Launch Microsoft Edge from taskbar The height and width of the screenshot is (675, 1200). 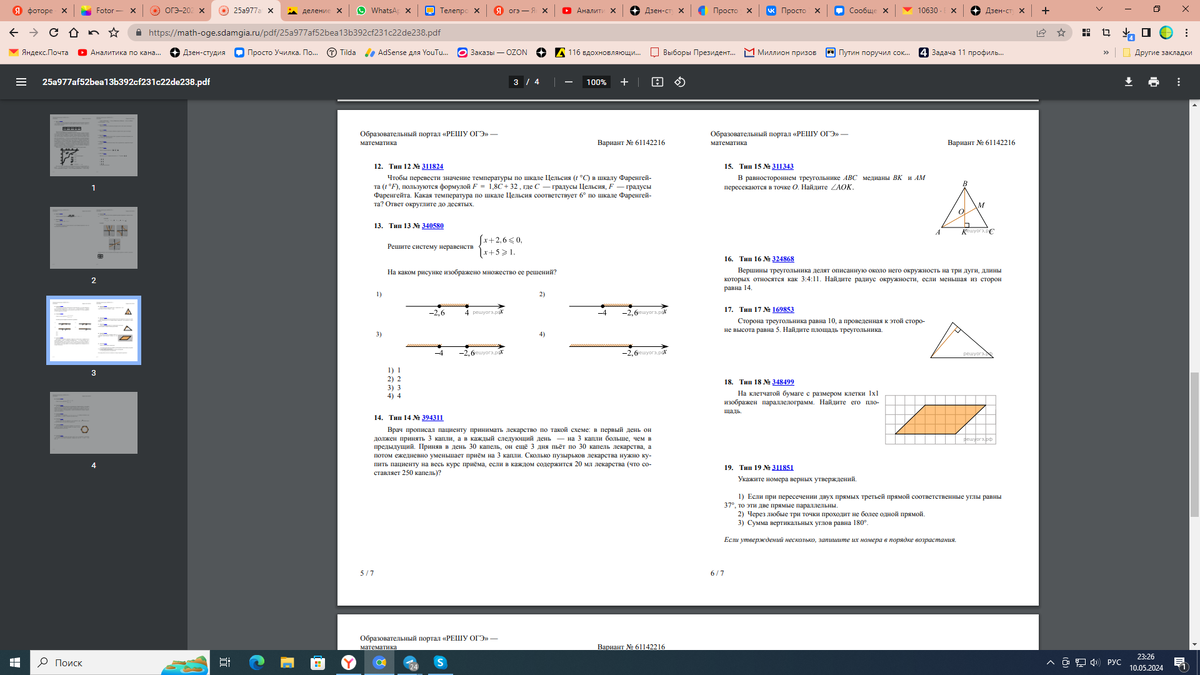(x=256, y=663)
